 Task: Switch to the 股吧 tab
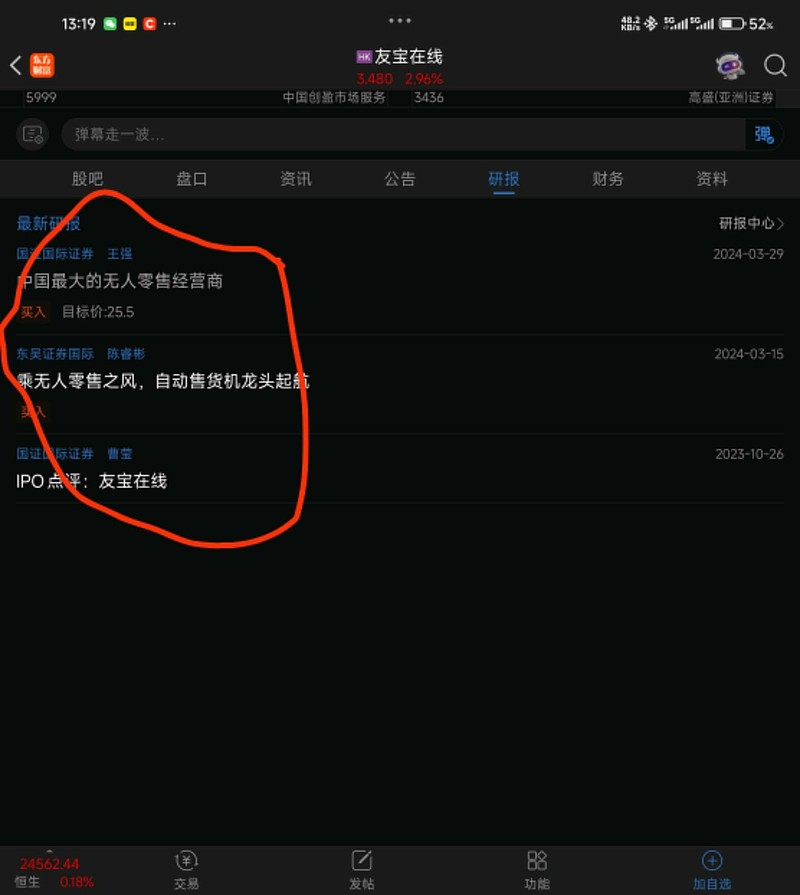pyautogui.click(x=87, y=179)
